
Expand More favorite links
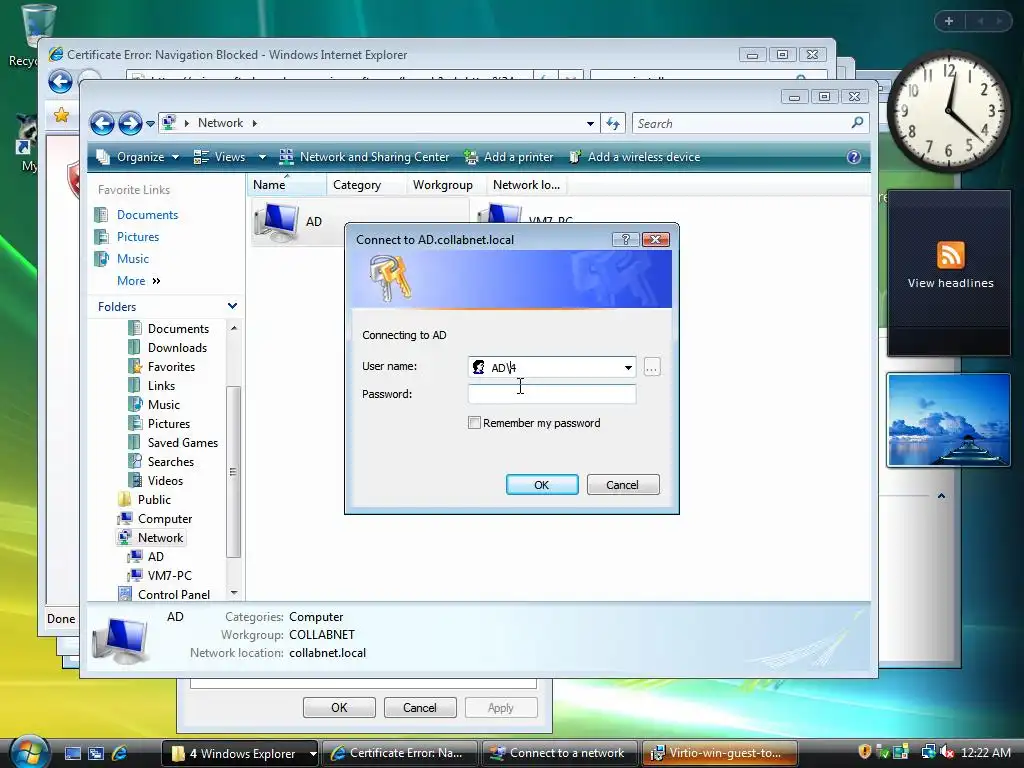tap(138, 281)
